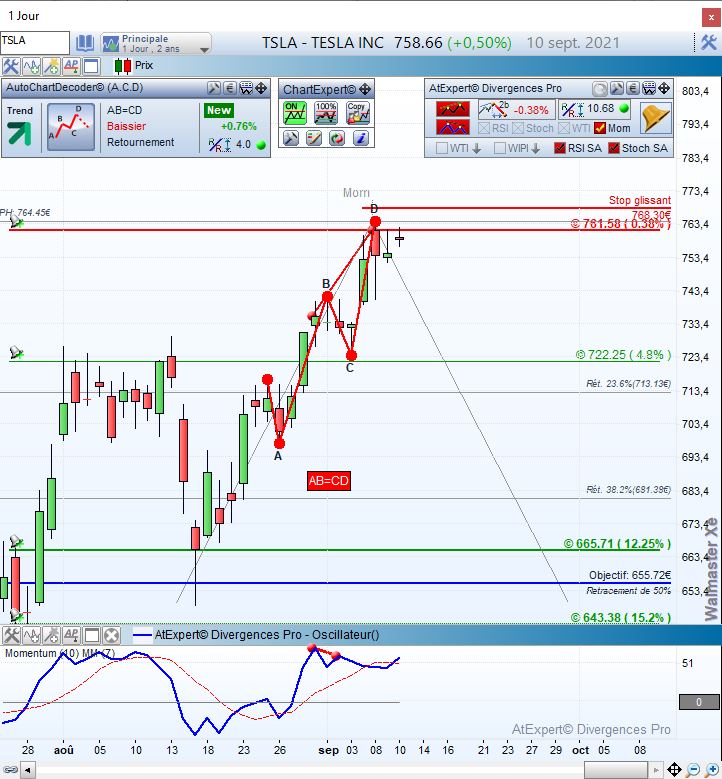722x779 pixels.
Task: Open Divergences Pro wrench settings
Action: [617, 88]
